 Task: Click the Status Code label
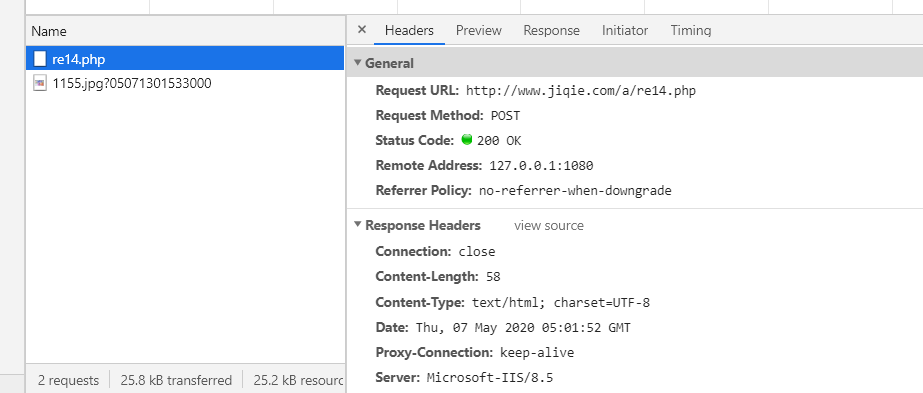[415, 141]
